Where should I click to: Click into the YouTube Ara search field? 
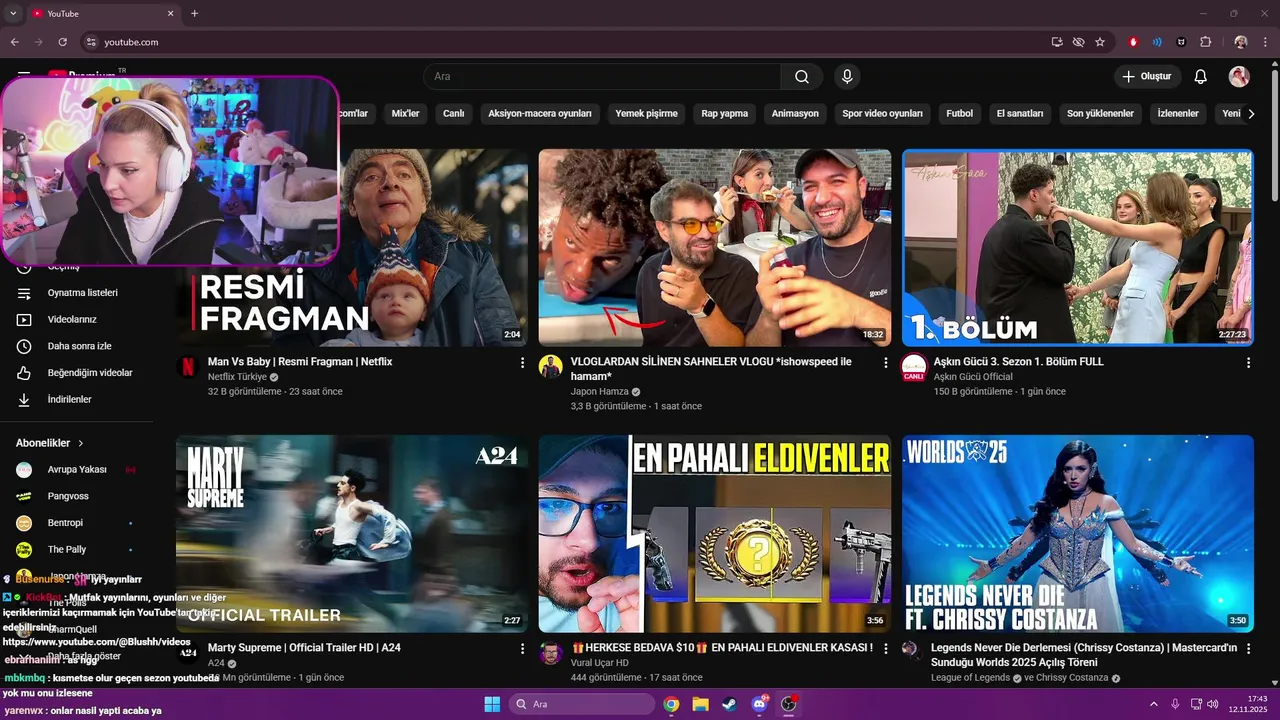click(x=602, y=77)
